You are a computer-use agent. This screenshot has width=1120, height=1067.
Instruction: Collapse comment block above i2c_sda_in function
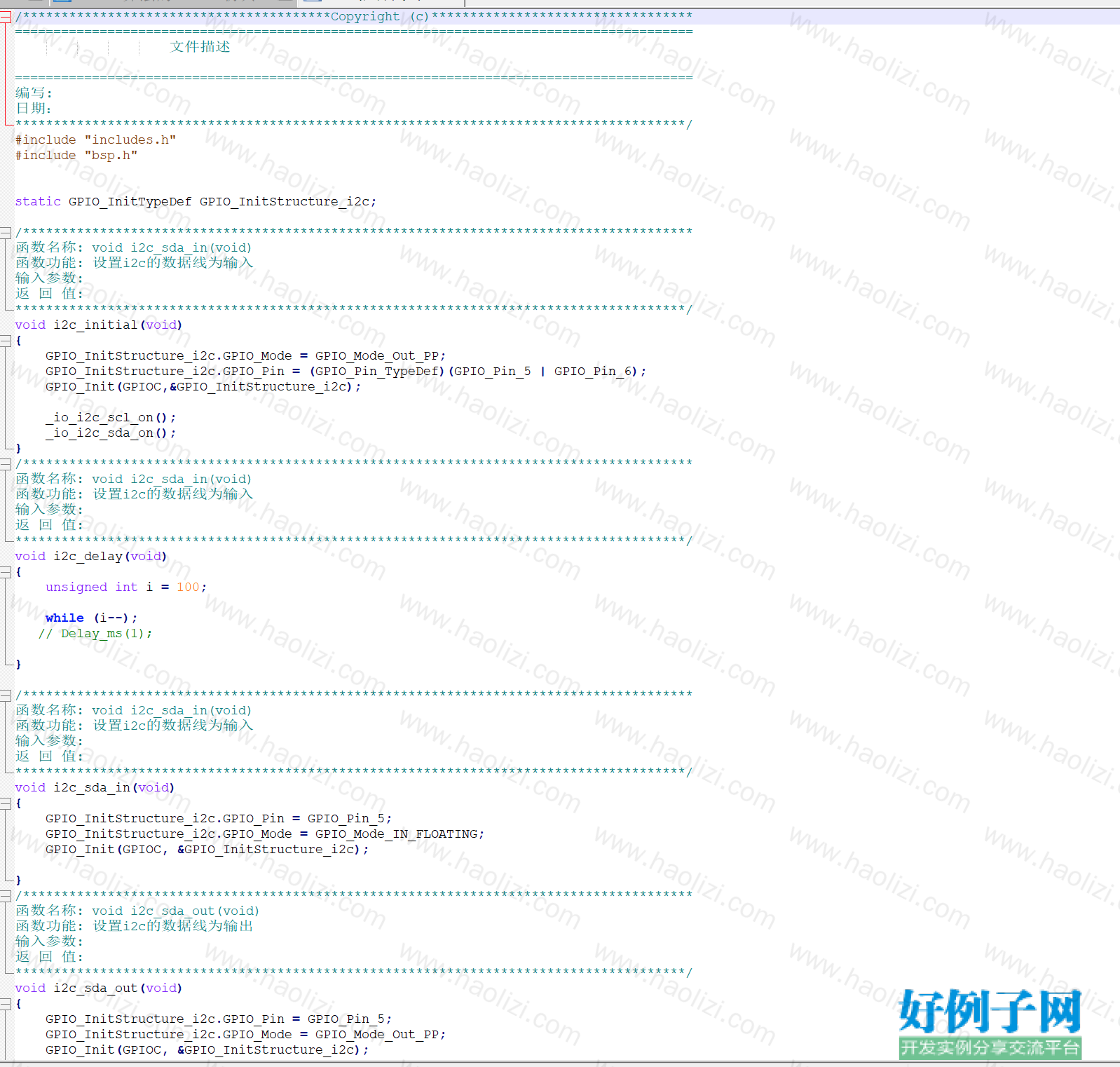point(6,695)
